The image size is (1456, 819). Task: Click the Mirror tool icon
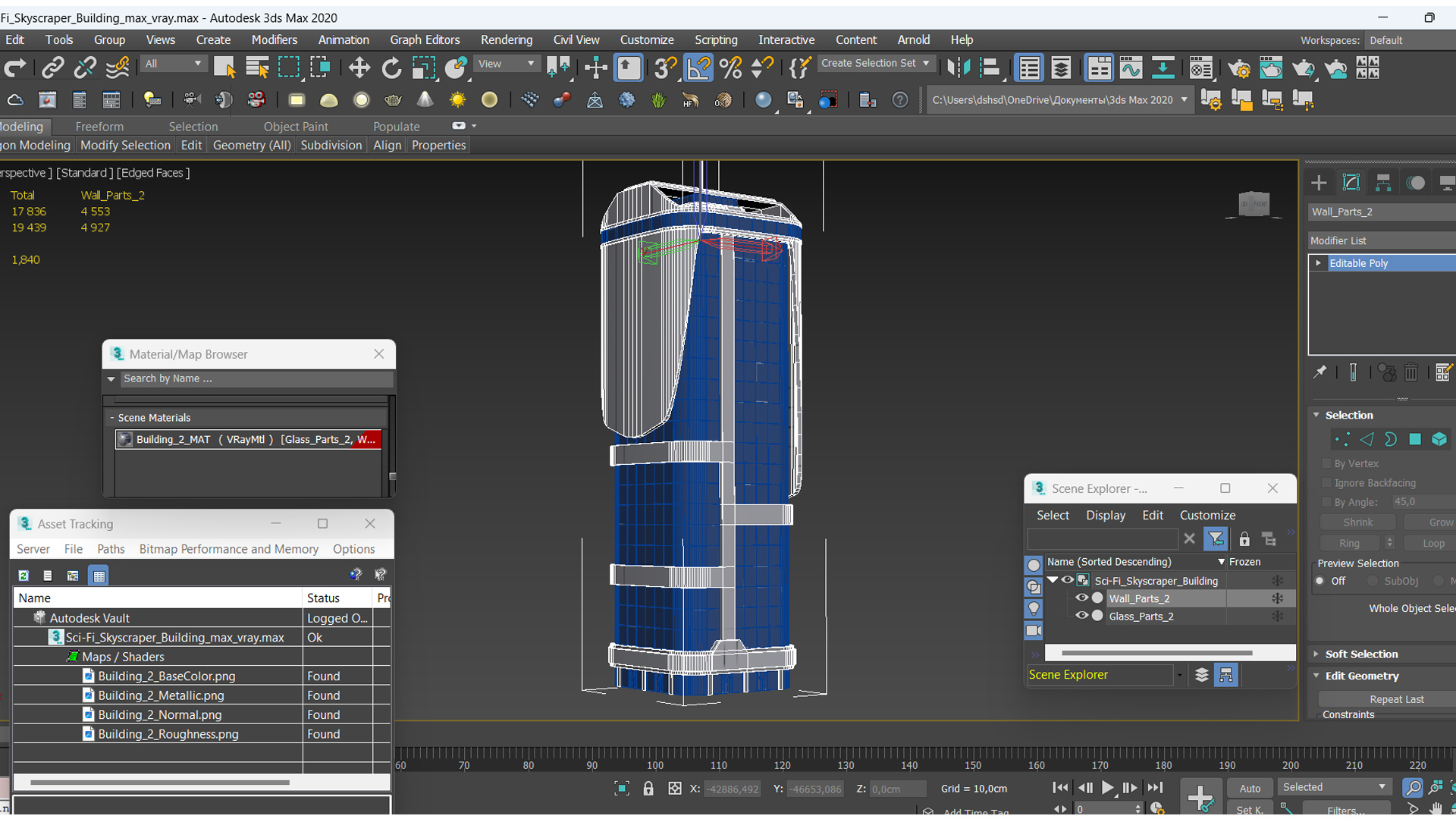959,68
